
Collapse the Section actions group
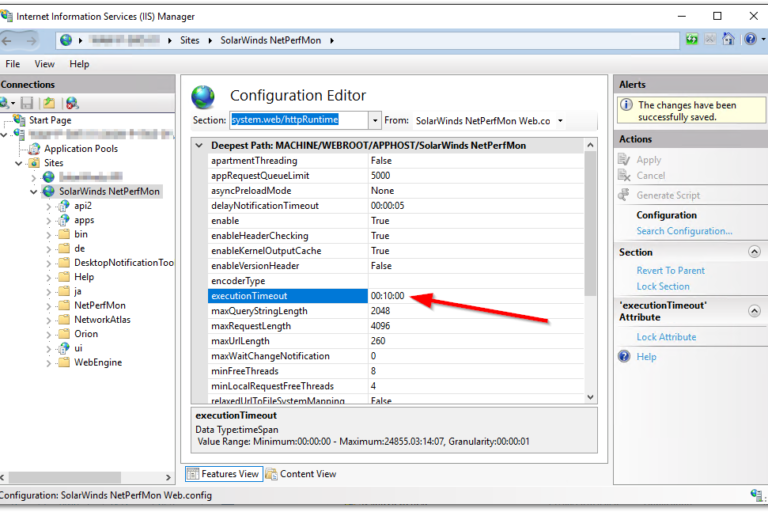pos(754,252)
